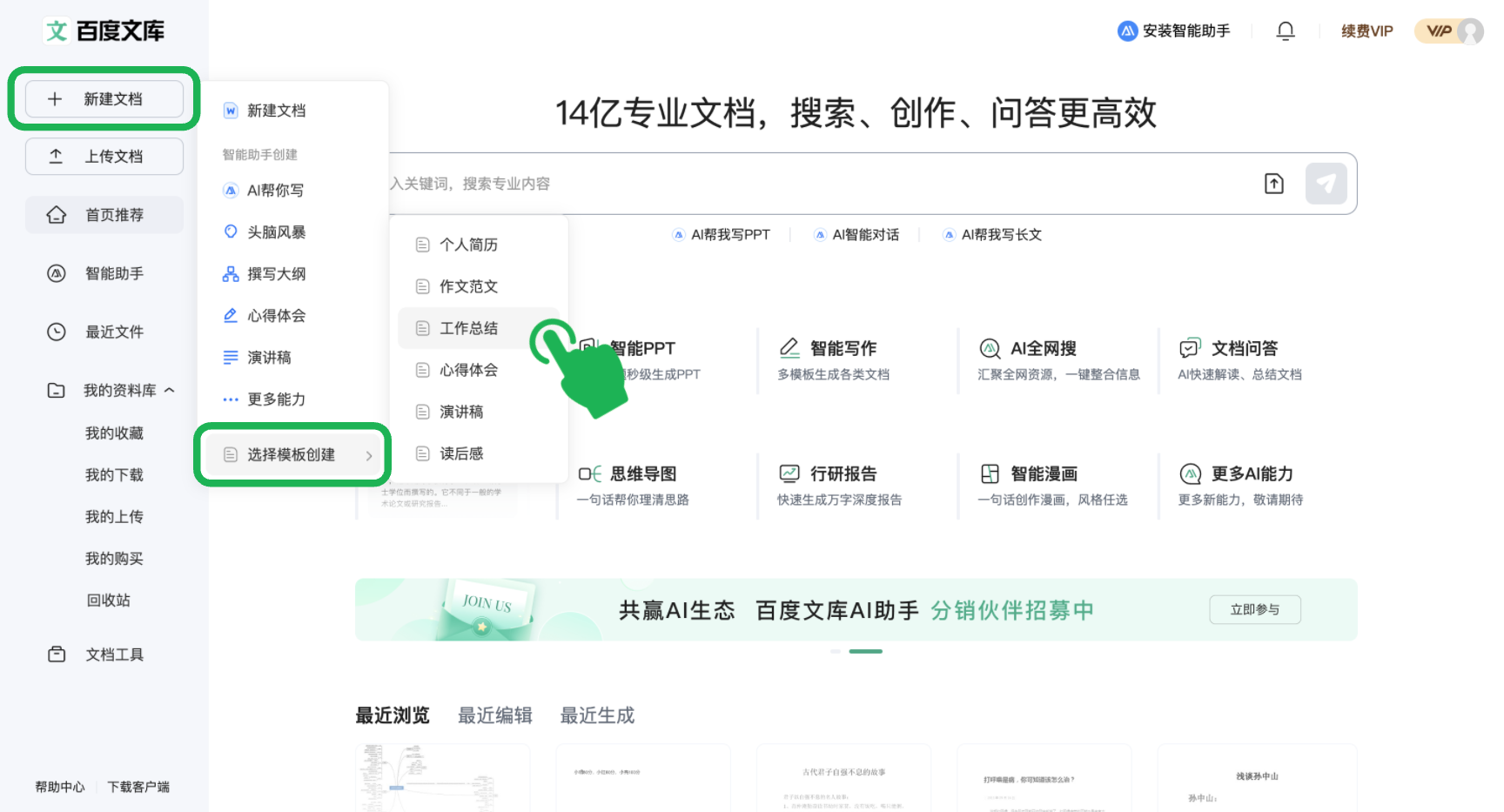Click the Baidu Wenku logo
The image size is (1504, 812).
pos(104,31)
